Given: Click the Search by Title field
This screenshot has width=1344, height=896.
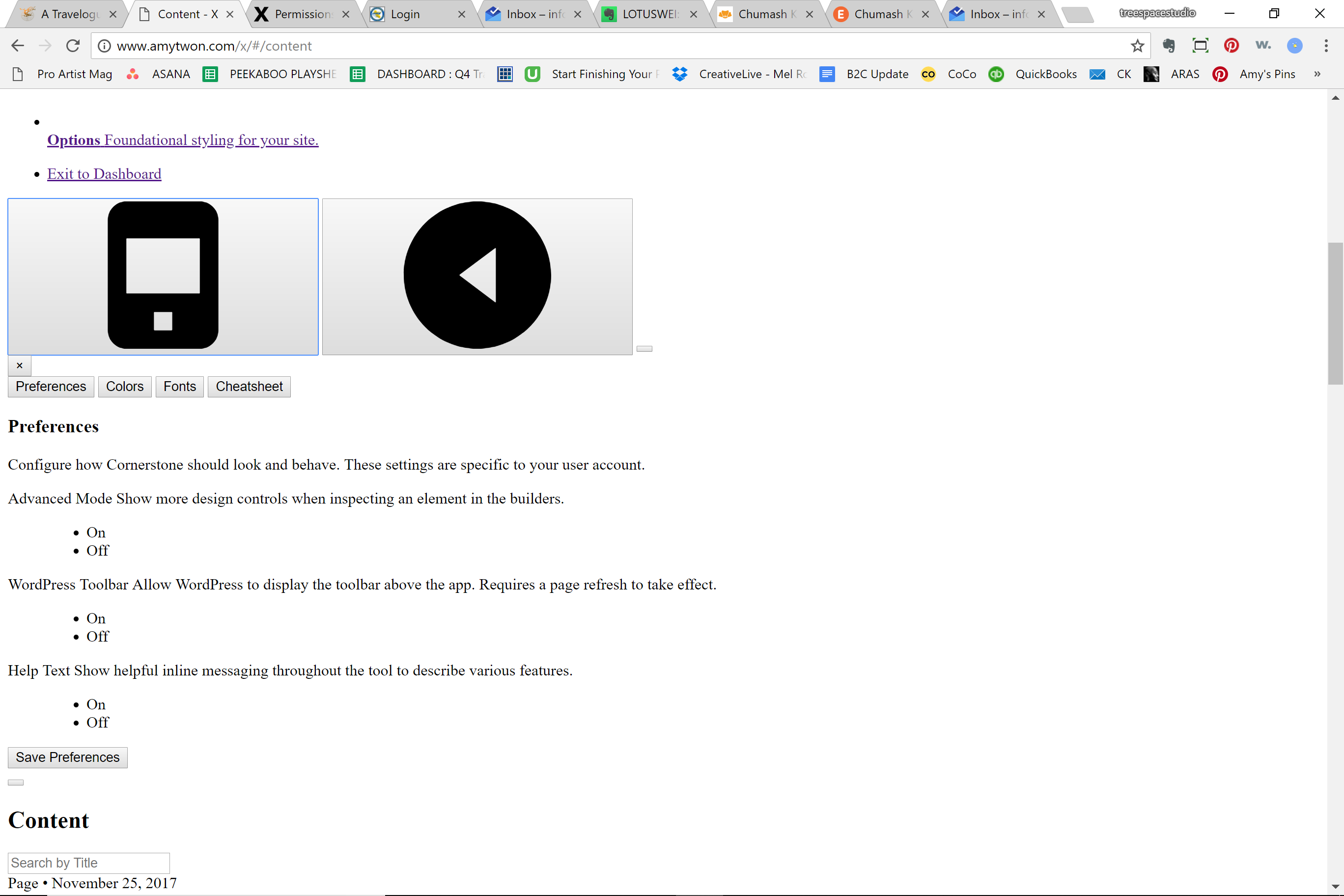Looking at the screenshot, I should tap(88, 863).
